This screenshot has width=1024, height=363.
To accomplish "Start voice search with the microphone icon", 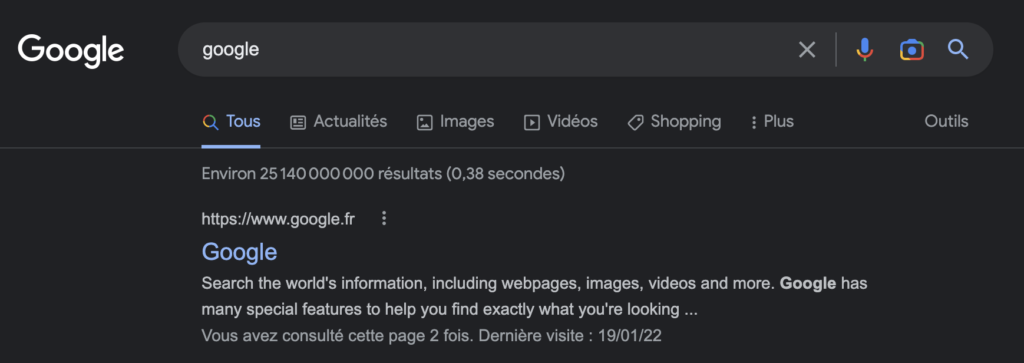I will pyautogui.click(x=865, y=50).
